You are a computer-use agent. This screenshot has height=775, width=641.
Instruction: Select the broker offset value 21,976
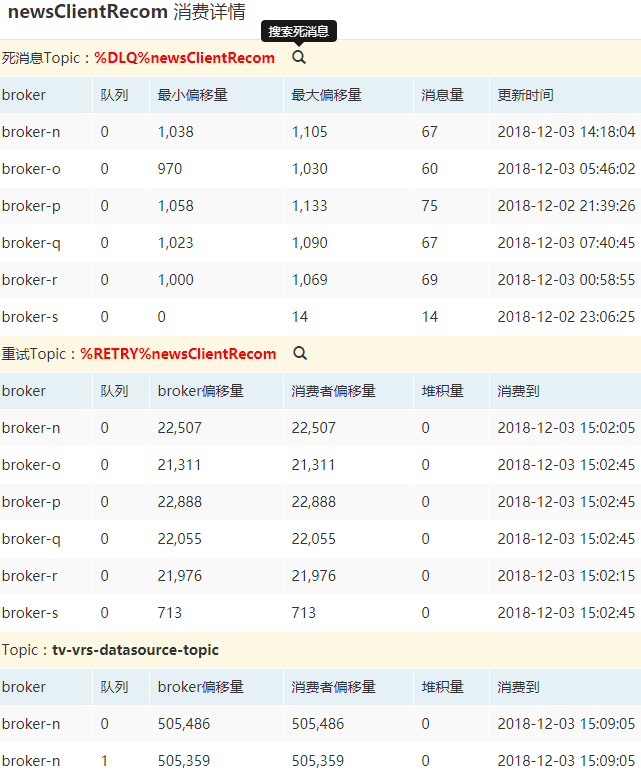180,576
